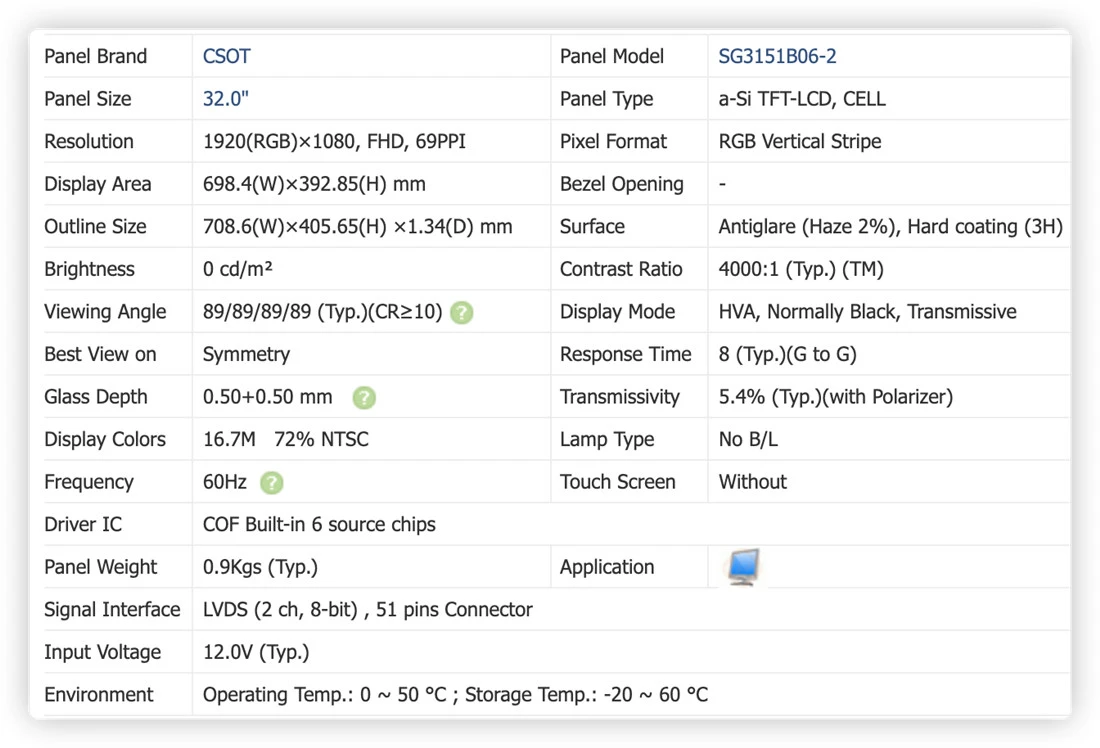This screenshot has height=748, width=1100.
Task: Click the Best View on label
Action: (x=100, y=354)
